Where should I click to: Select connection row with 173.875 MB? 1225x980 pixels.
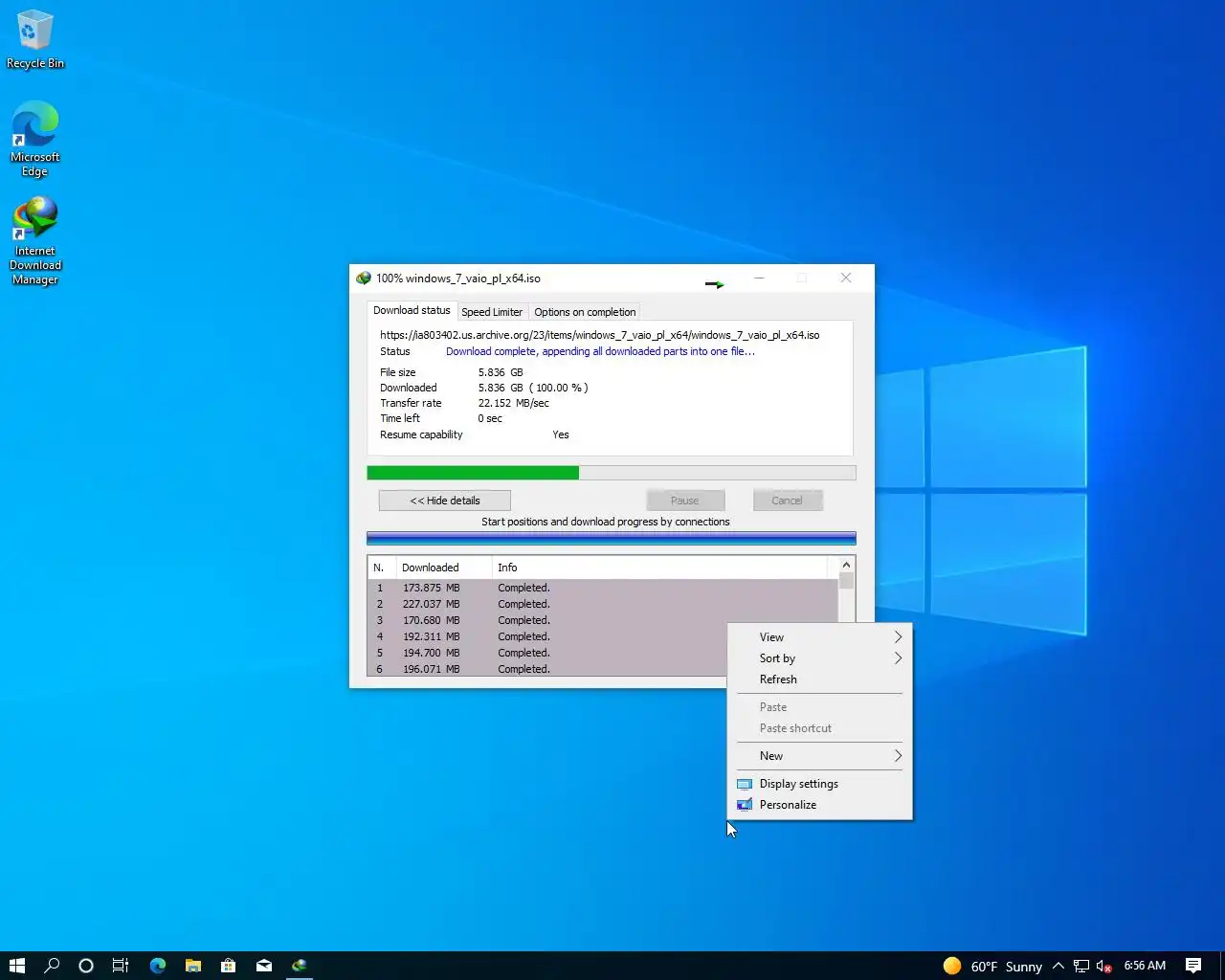tap(603, 588)
